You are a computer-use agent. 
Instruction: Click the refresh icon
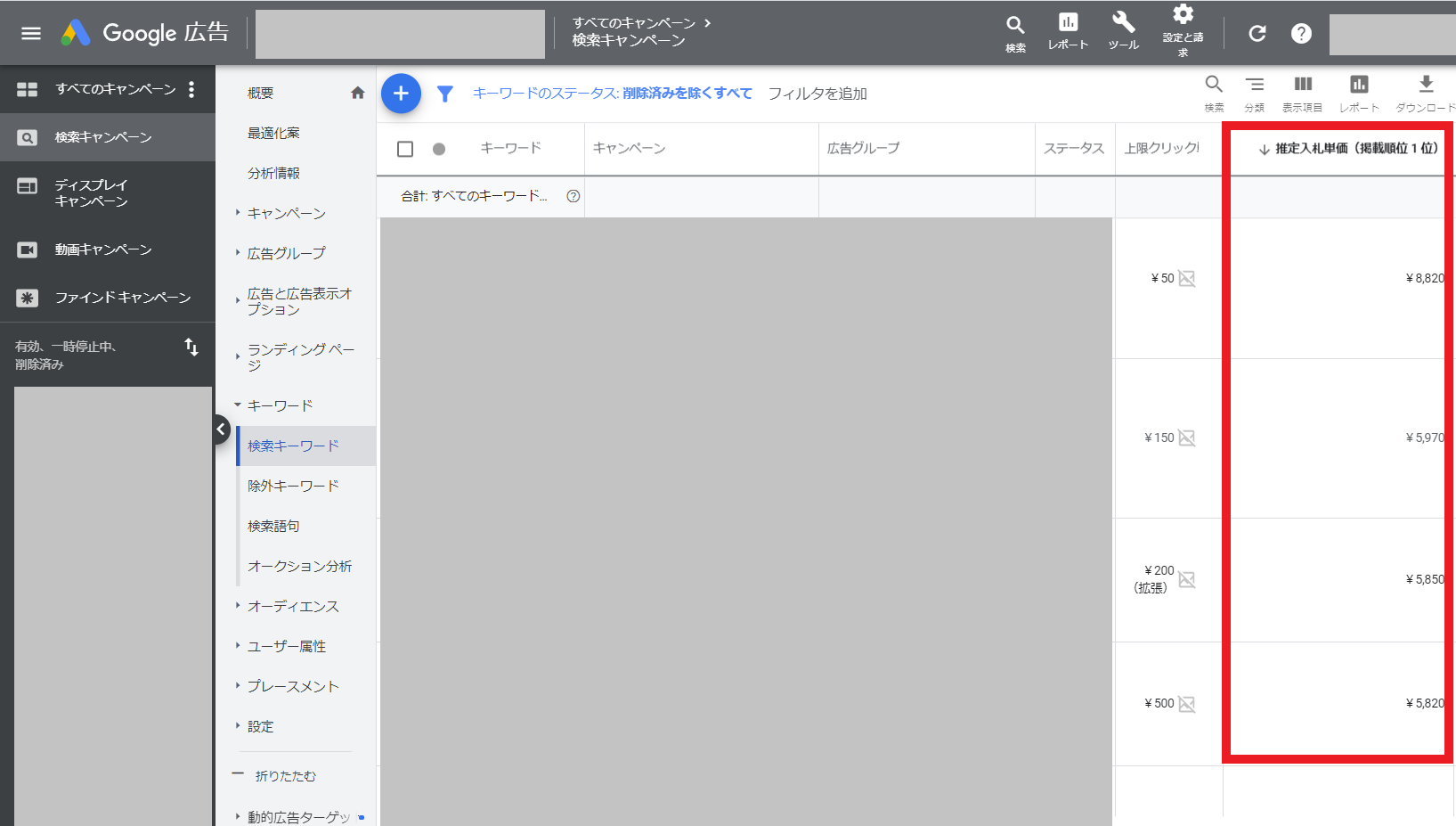(1257, 34)
